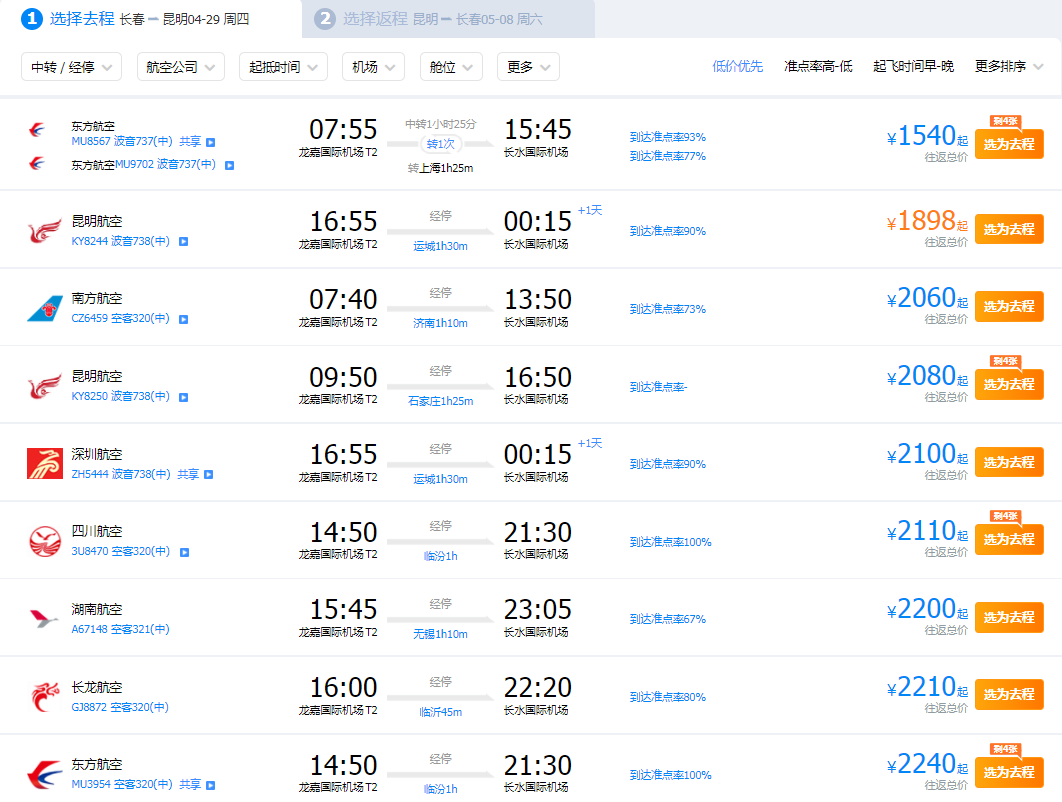This screenshot has height=802, width=1062.
Task: Click the Sichuan Airlines logo for 3U8470
Action: 44,541
